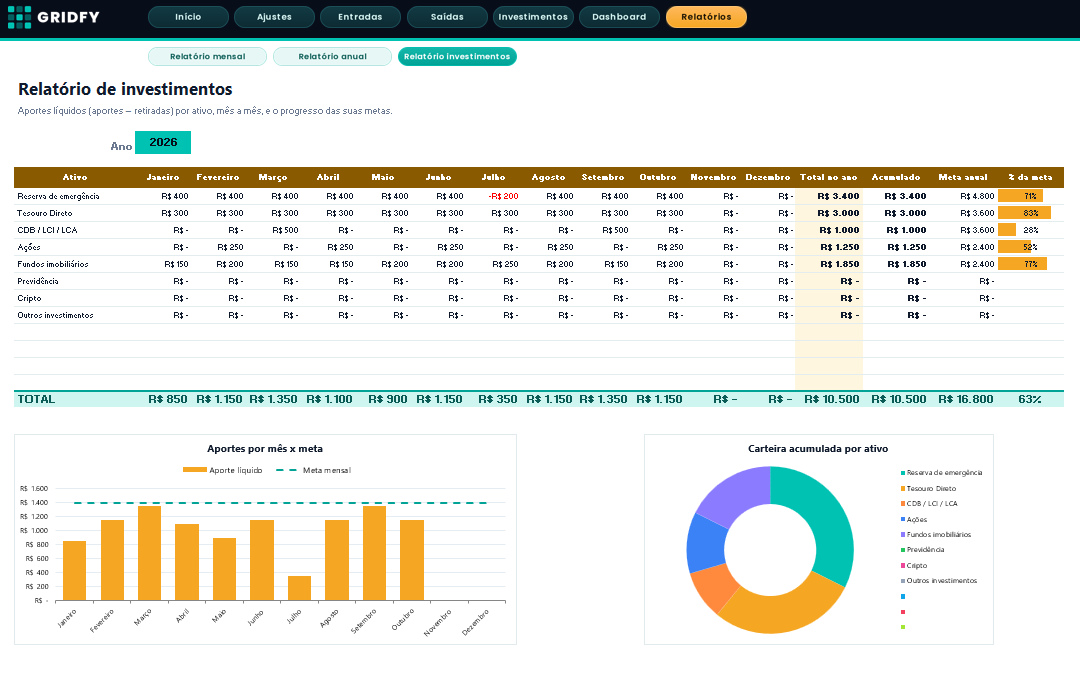Screen dimensions: 1080x674
Task: Click the Ativo column header
Action: tap(75, 177)
